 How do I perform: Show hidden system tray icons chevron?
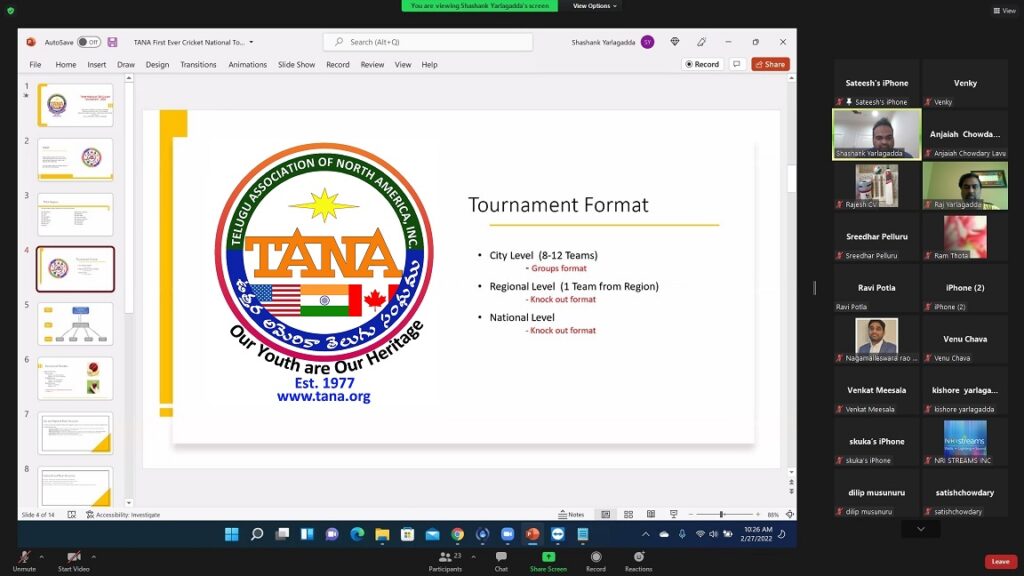tap(645, 534)
